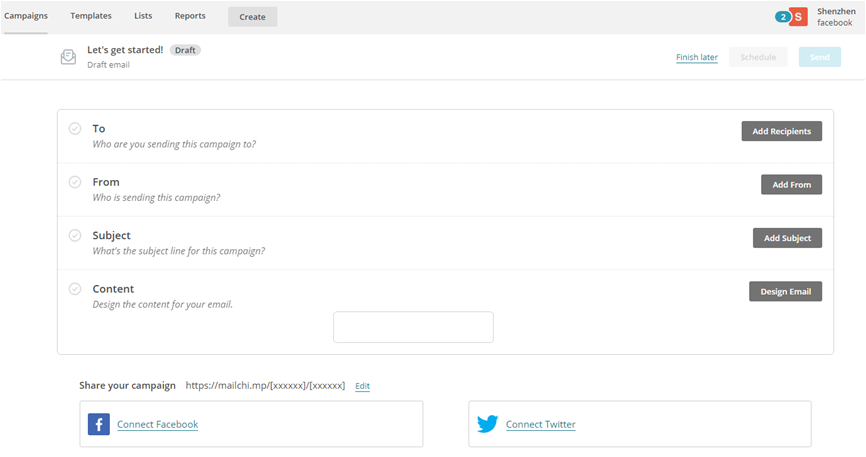Click the Subject section checkmark circle

(75, 235)
